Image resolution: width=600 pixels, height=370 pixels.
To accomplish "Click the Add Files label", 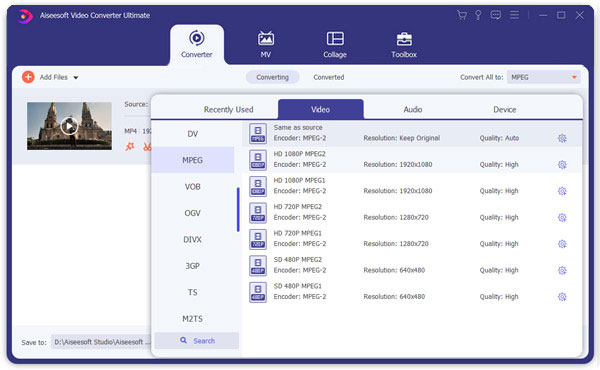I will pos(54,77).
